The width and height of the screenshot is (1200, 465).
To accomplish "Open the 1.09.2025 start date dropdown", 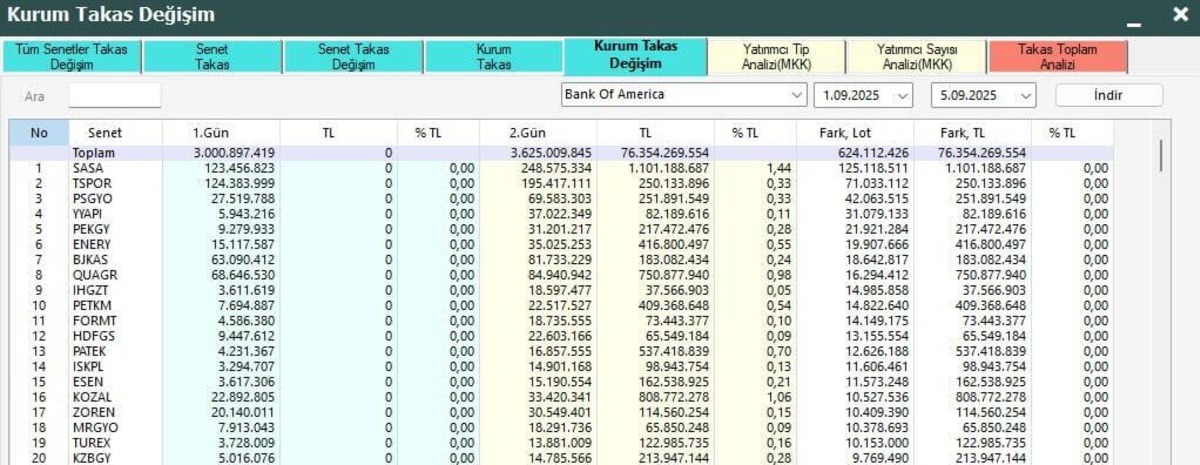I will (x=865, y=95).
